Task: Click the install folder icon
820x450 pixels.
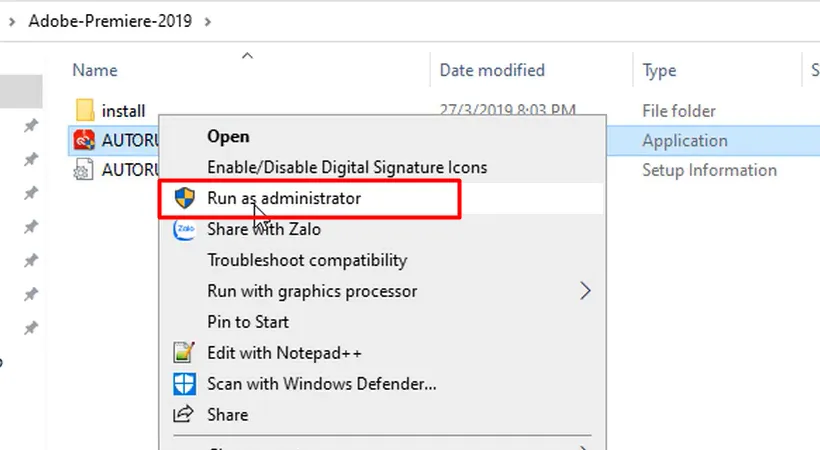Action: pyautogui.click(x=85, y=110)
